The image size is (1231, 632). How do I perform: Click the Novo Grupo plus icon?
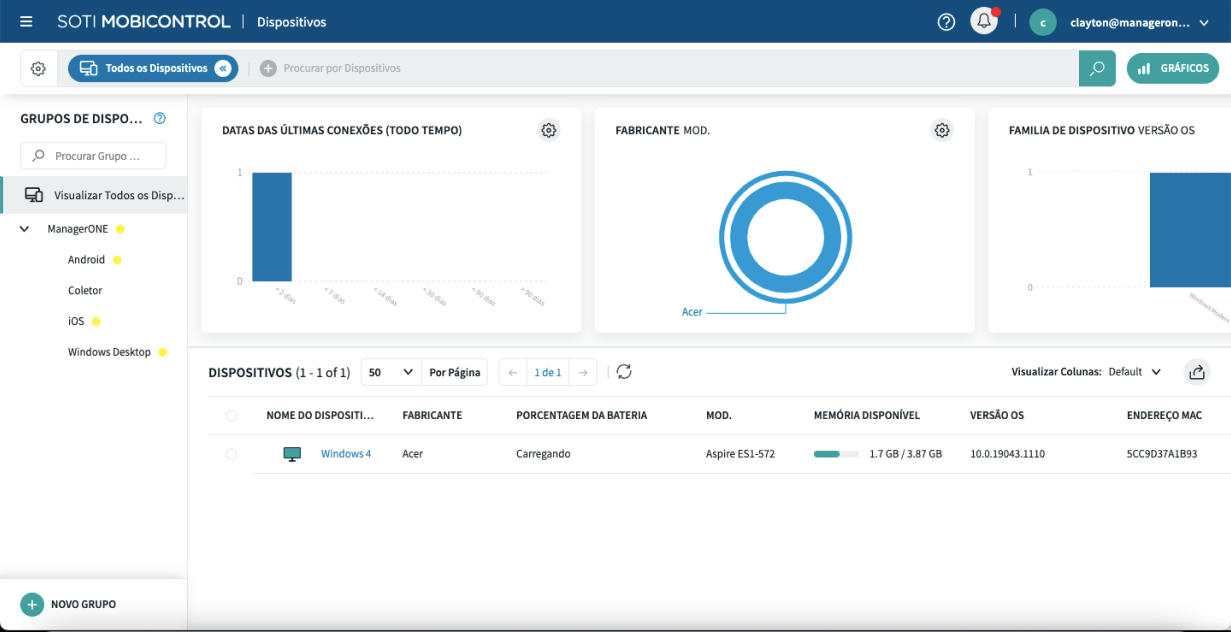[32, 604]
